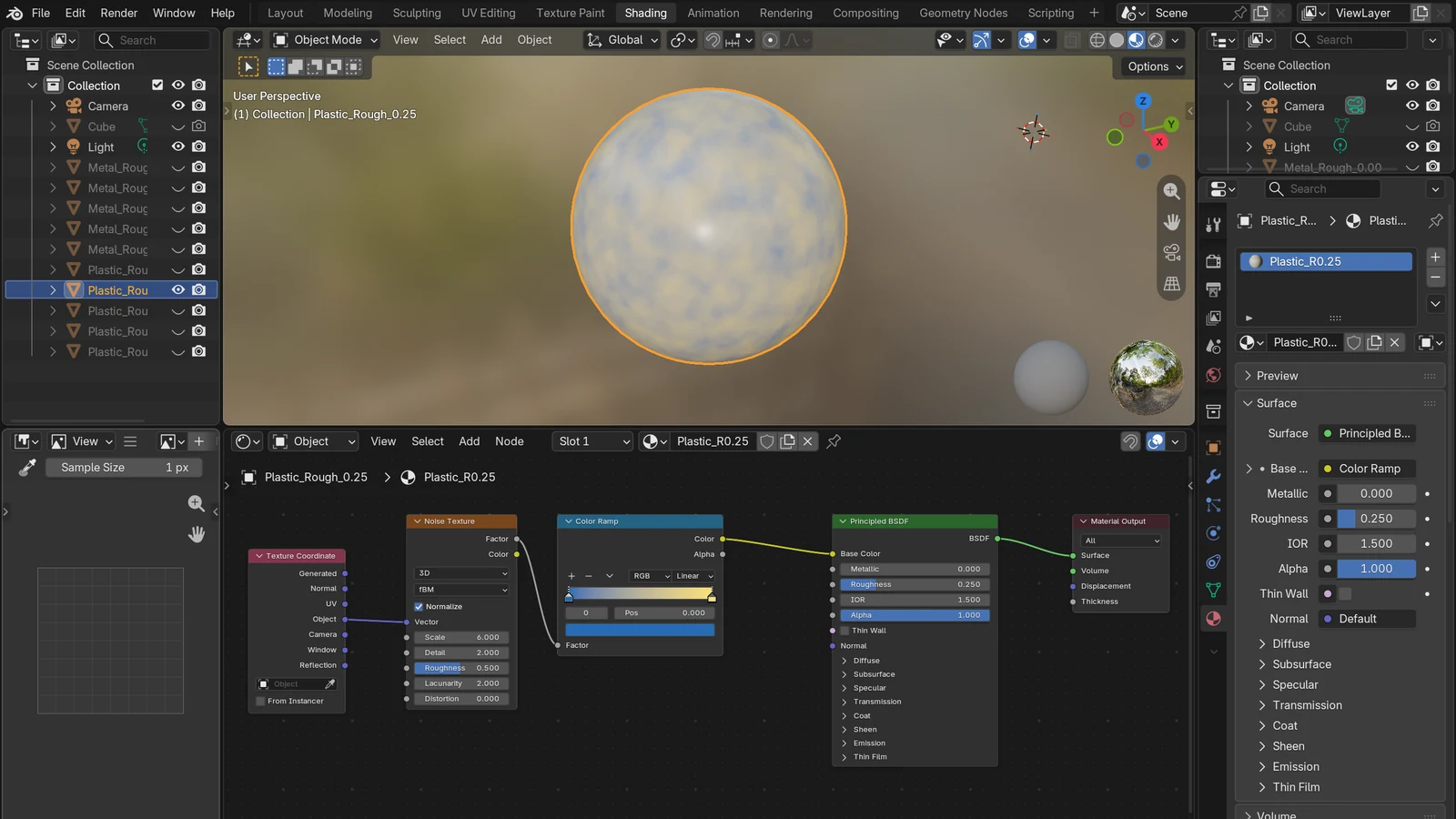Open the Tool properties tab icon
Image resolution: width=1456 pixels, height=819 pixels.
[1213, 225]
